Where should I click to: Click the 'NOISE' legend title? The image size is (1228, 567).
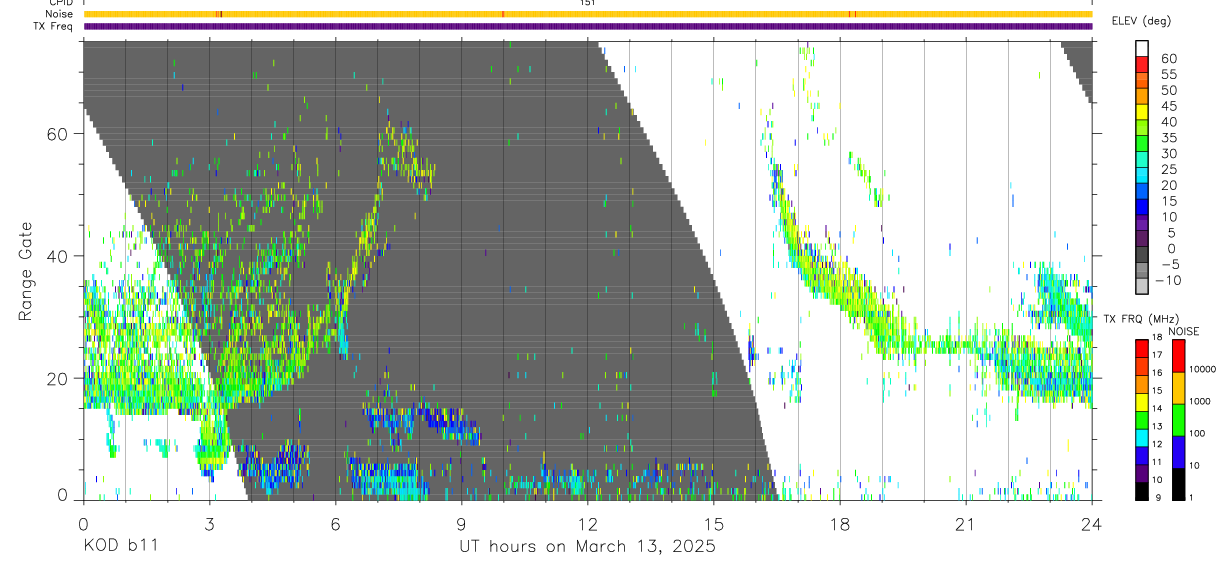(x=1184, y=331)
